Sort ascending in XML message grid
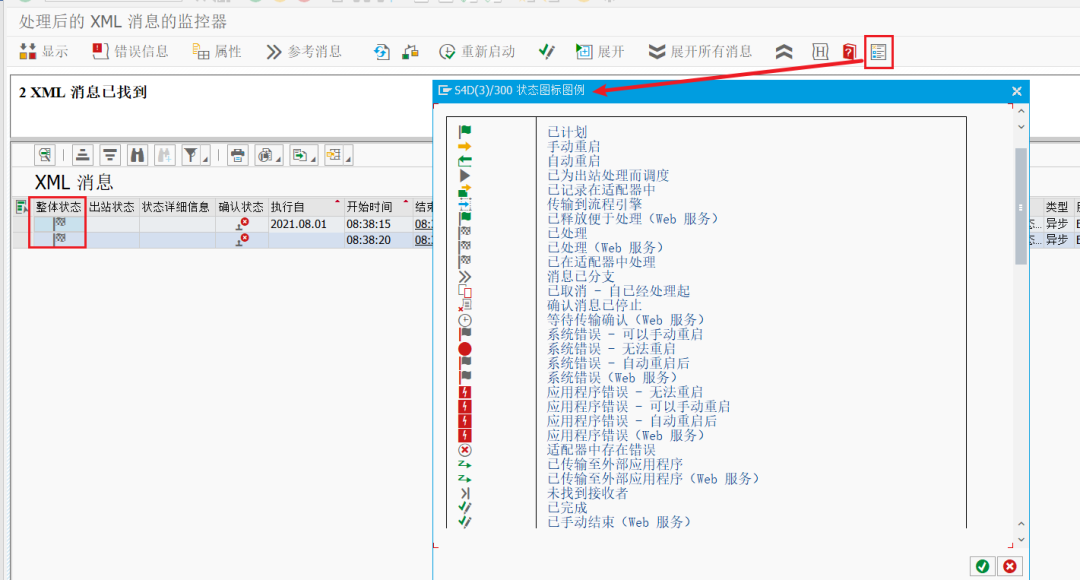The width and height of the screenshot is (1080, 580). (x=83, y=155)
